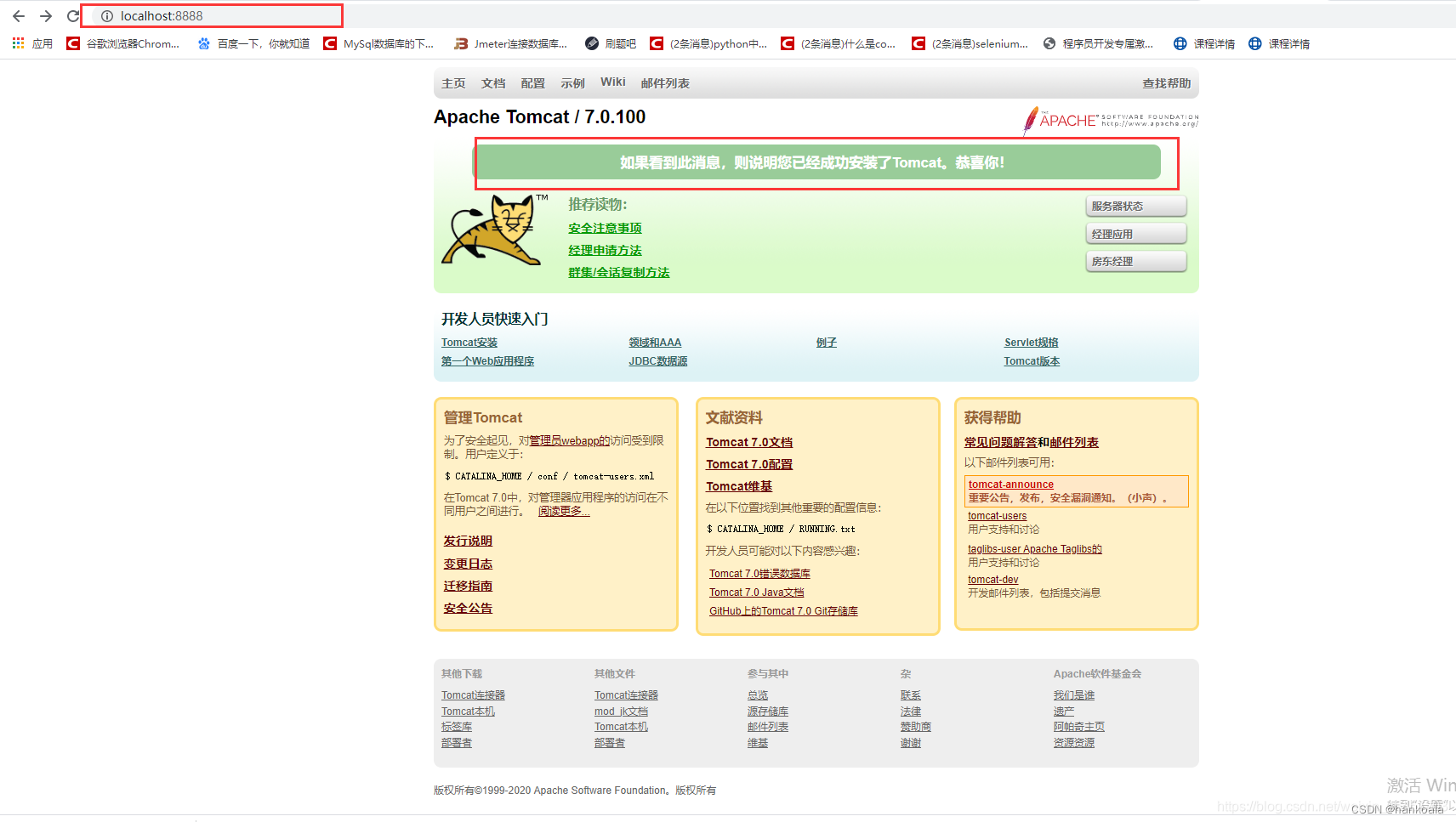Open the mod_jk文档 footer link
The height and width of the screenshot is (822, 1456).
(621, 711)
